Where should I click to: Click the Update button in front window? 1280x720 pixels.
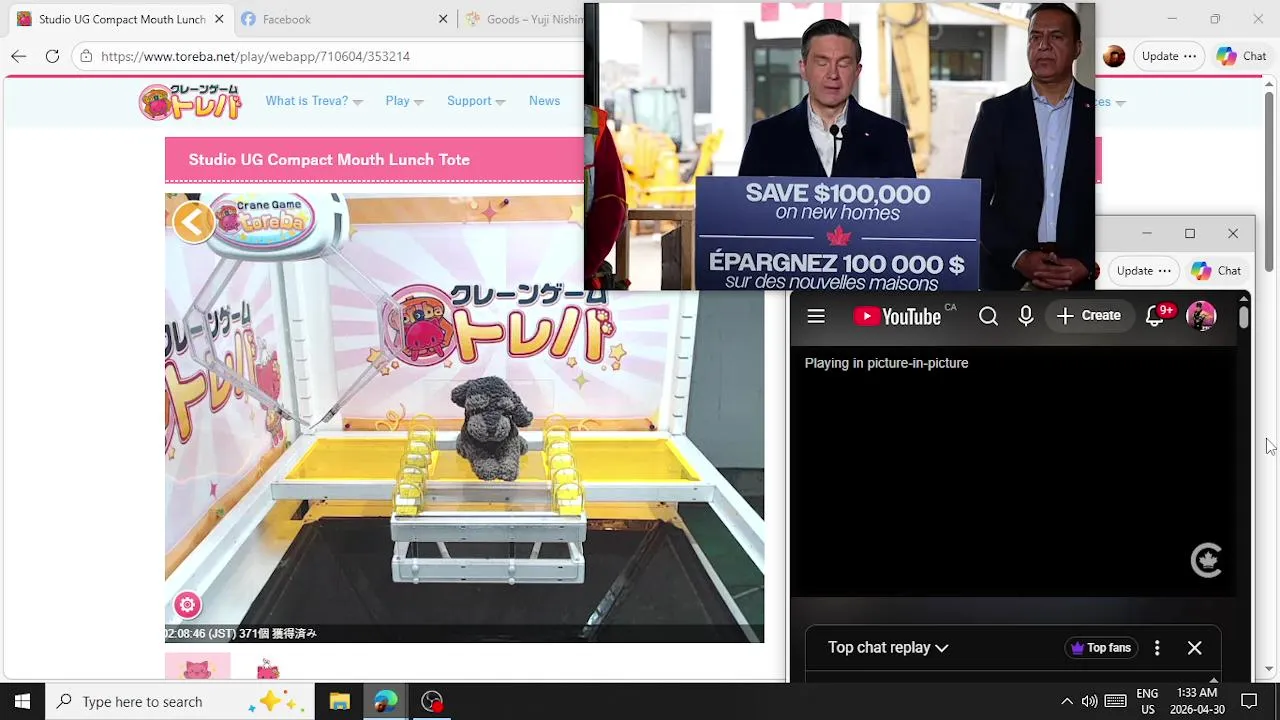click(1169, 56)
